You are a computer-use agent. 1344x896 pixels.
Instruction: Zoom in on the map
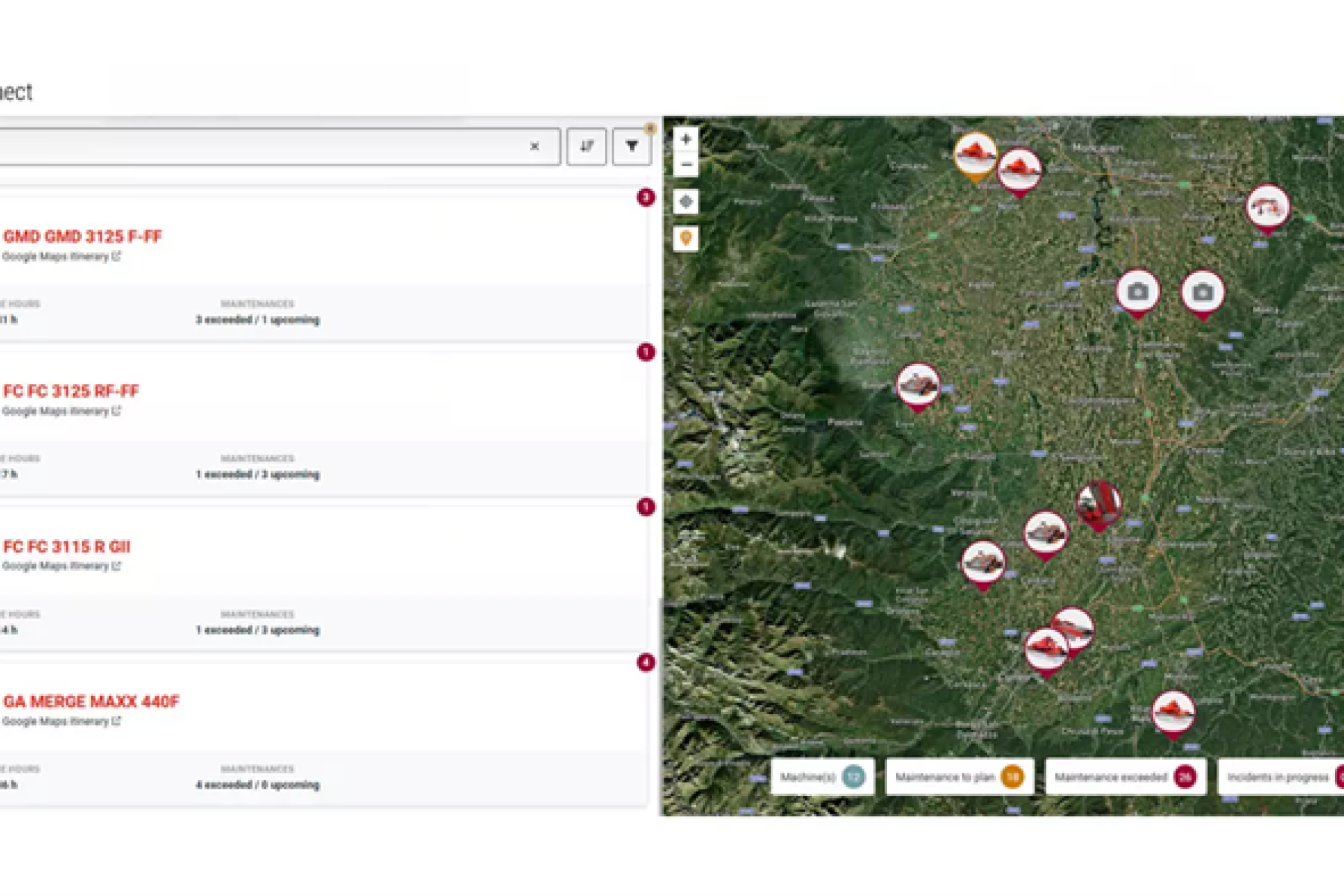tap(685, 139)
